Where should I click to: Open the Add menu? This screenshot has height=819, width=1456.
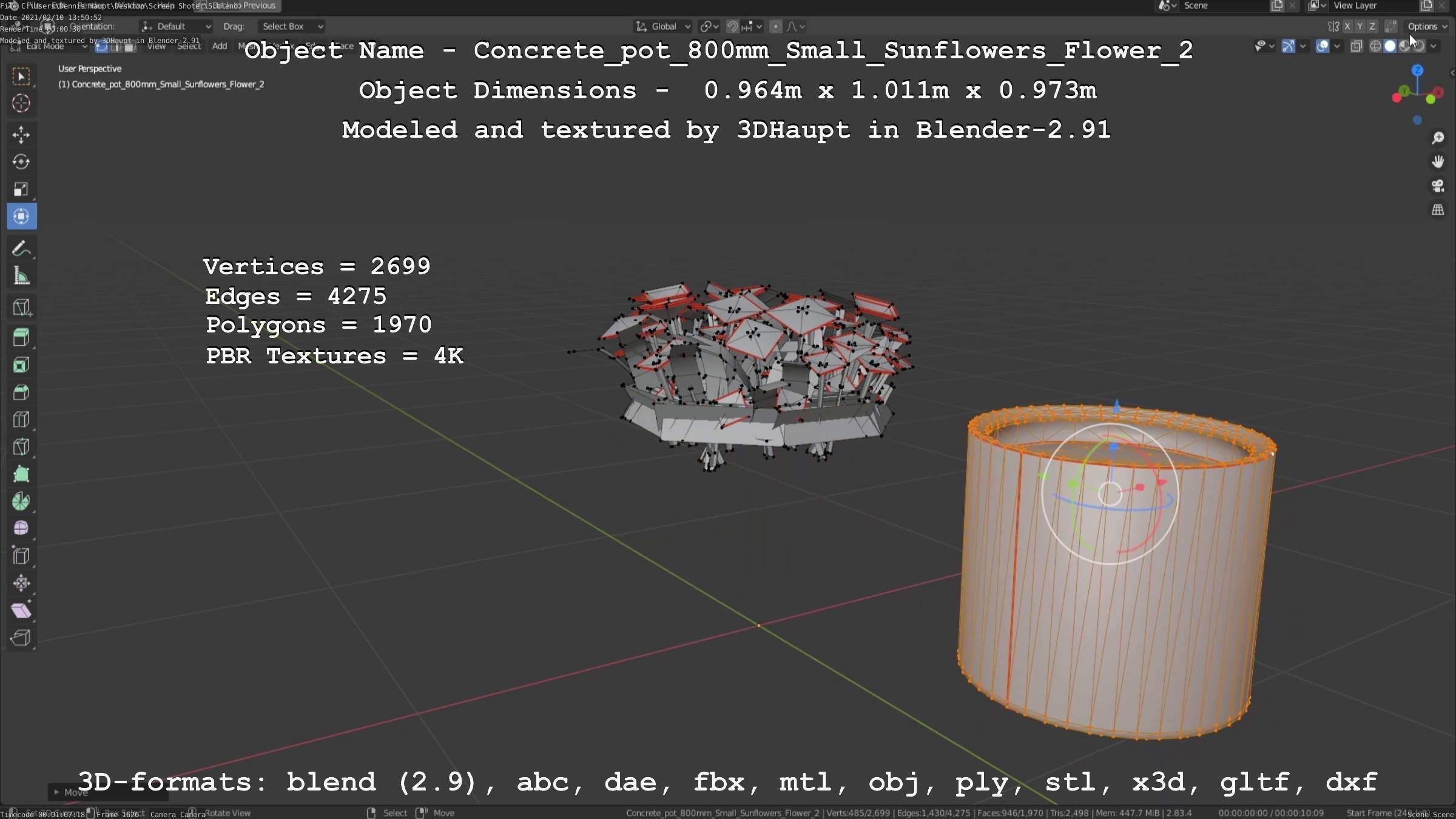pos(220,46)
